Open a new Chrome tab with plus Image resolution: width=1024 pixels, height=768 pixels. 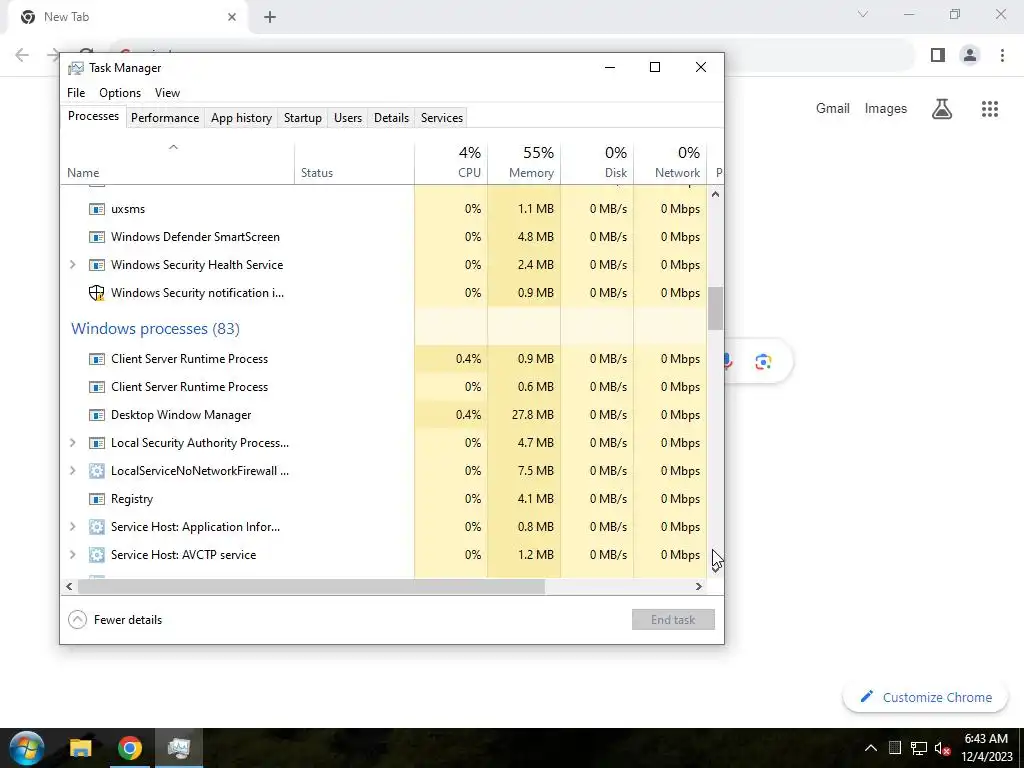[270, 17]
